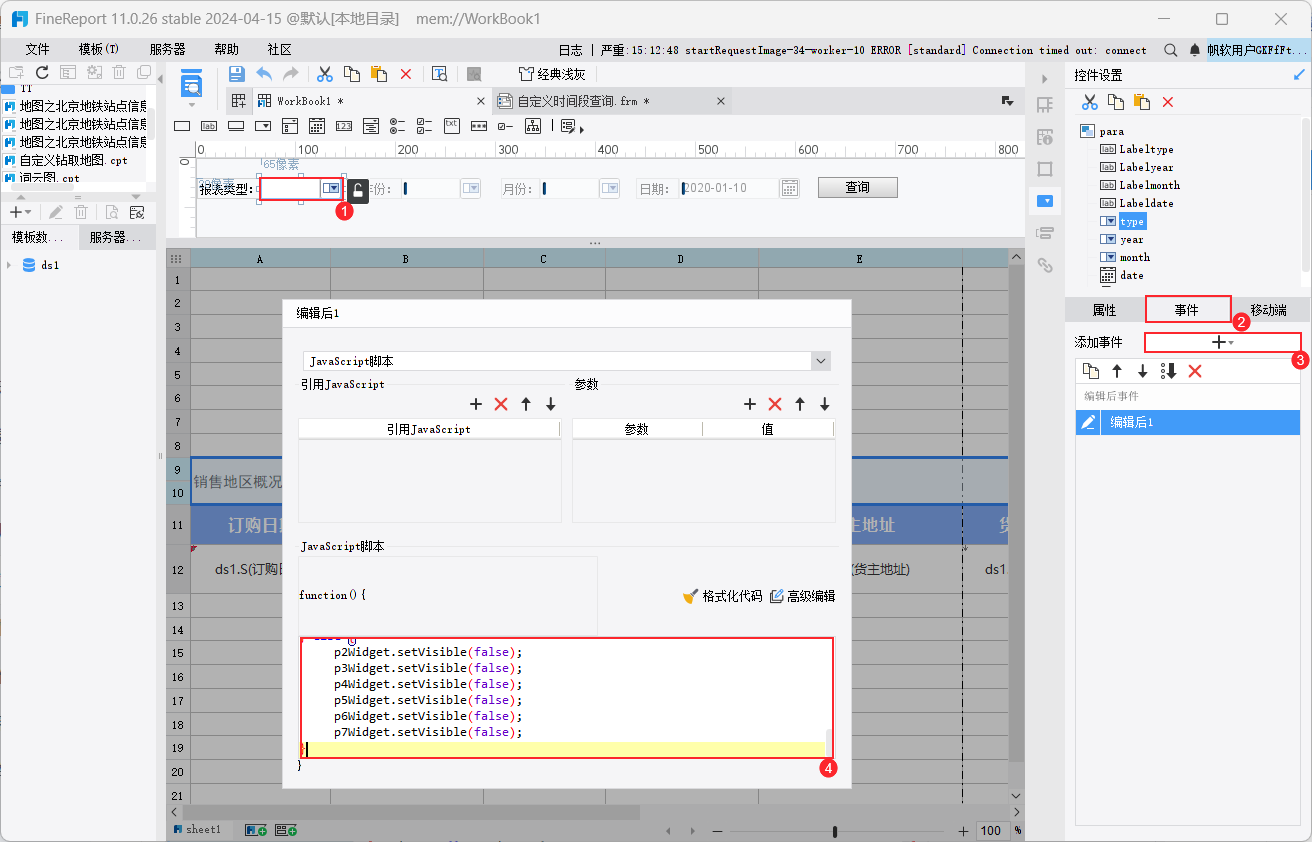
Task: Paste using the main toolbar clipboard icon
Action: [378, 73]
